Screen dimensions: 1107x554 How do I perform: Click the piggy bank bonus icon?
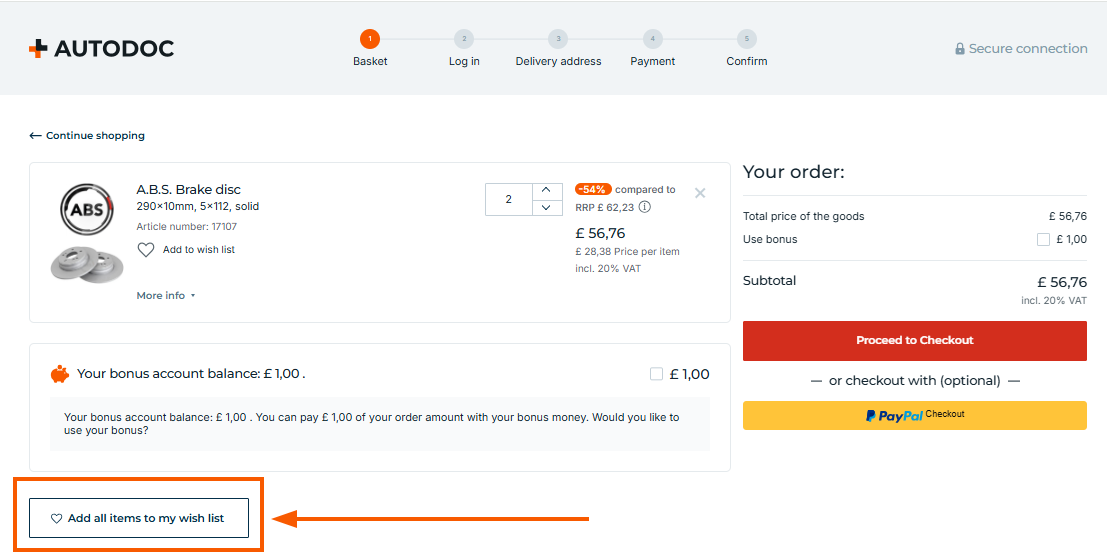pos(60,374)
